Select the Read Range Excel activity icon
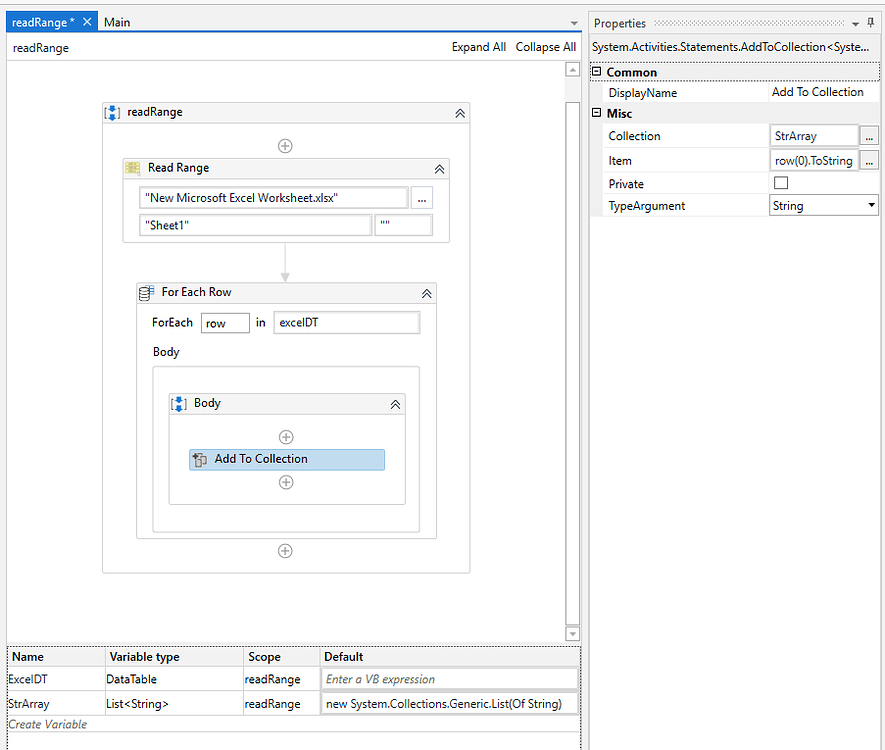This screenshot has width=885, height=750. click(x=131, y=168)
